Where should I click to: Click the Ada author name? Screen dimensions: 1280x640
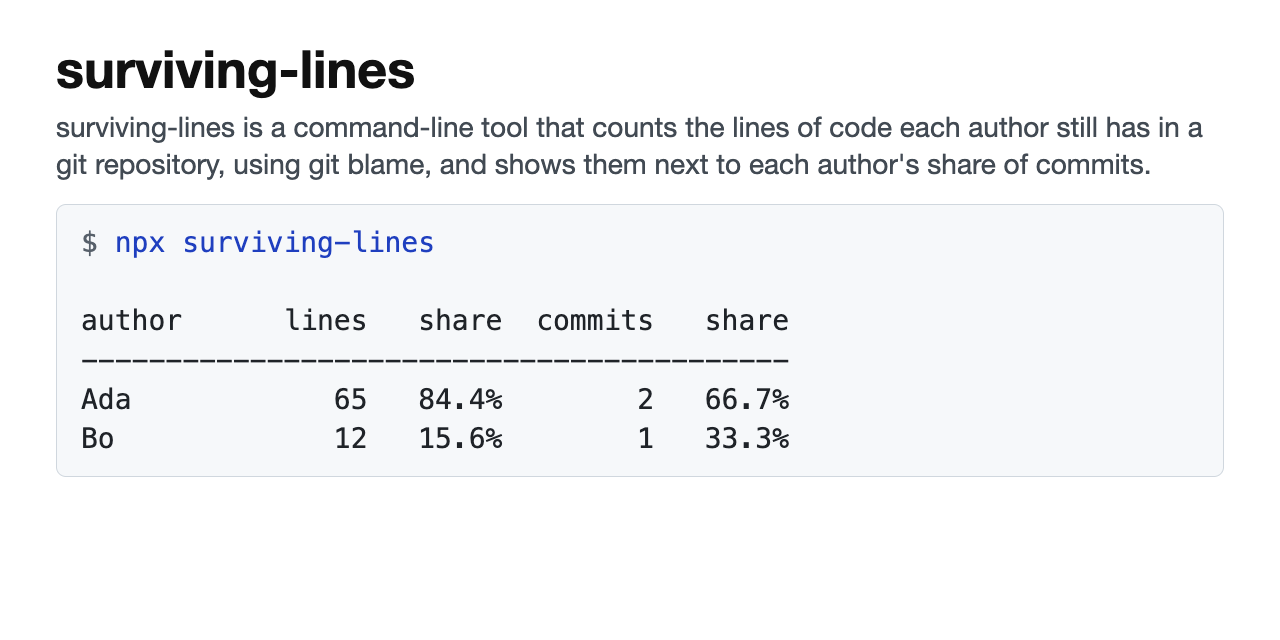click(x=106, y=399)
